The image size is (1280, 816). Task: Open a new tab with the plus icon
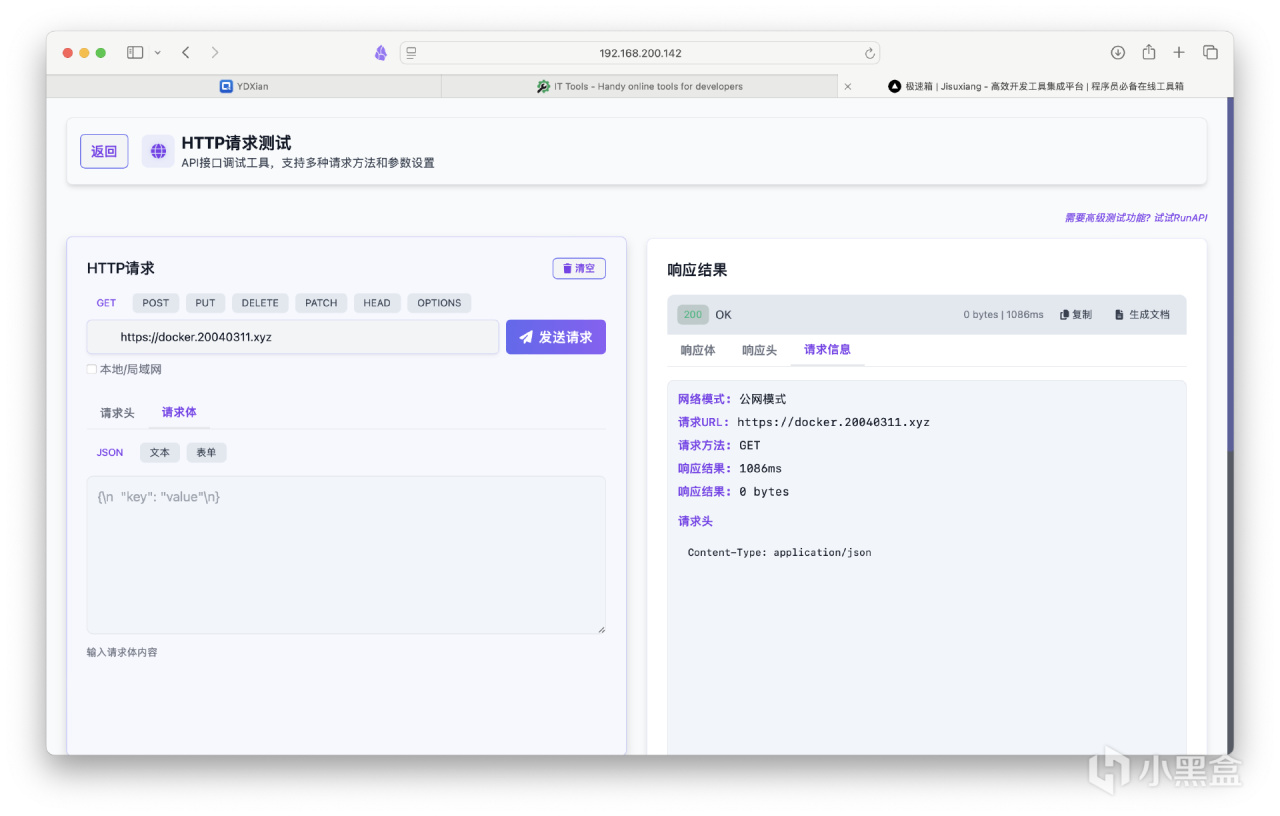pyautogui.click(x=1179, y=53)
